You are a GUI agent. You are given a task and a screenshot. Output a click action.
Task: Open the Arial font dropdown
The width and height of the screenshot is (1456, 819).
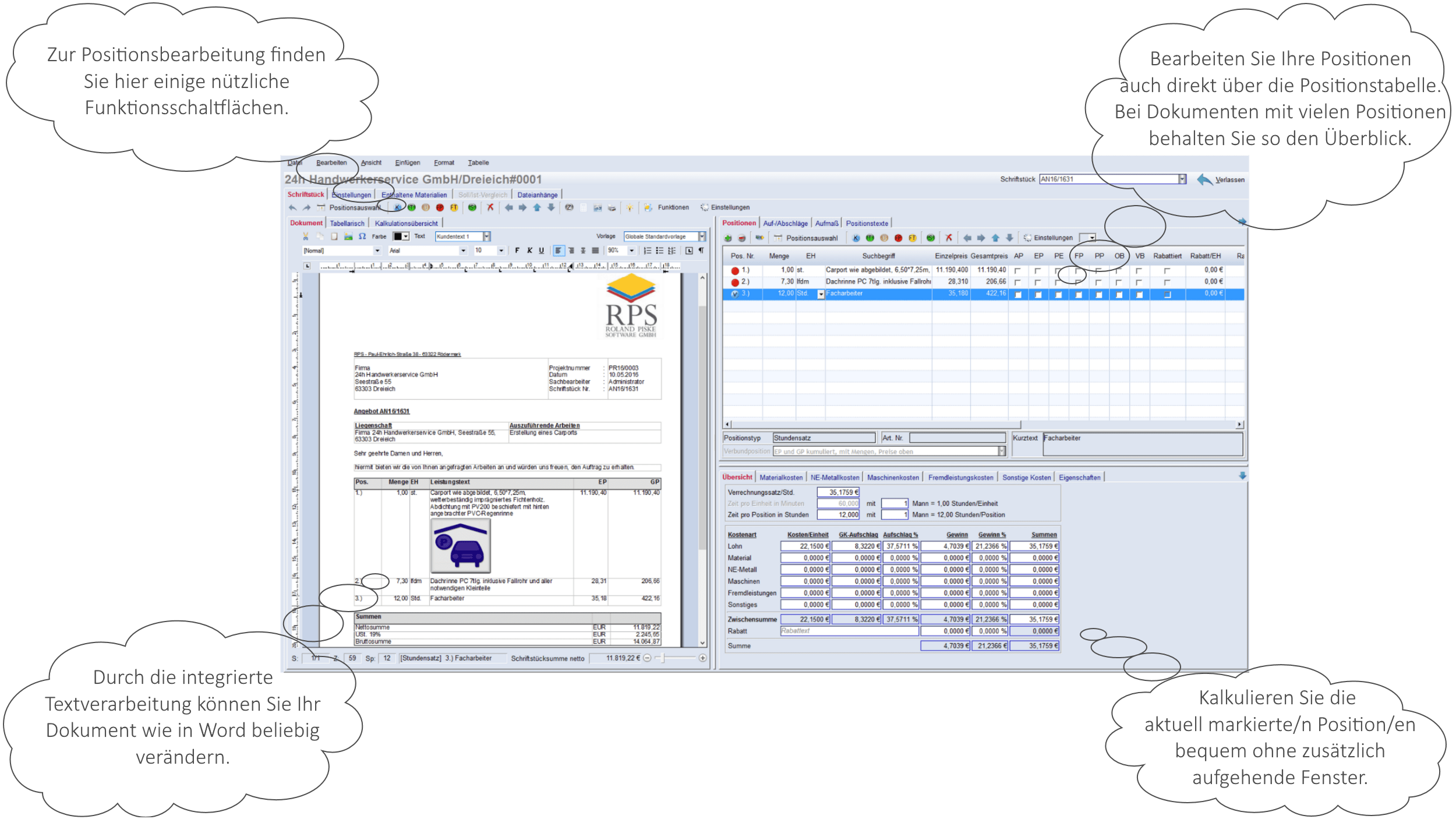(x=463, y=251)
